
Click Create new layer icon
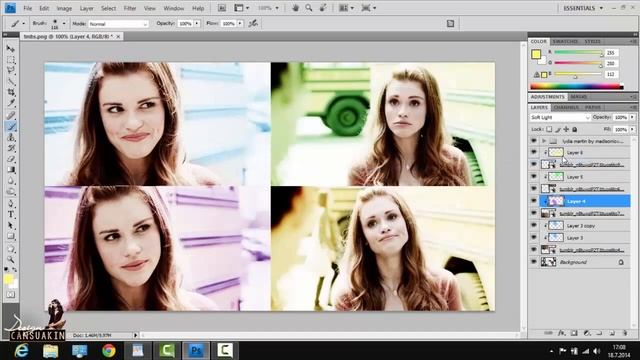pos(612,333)
